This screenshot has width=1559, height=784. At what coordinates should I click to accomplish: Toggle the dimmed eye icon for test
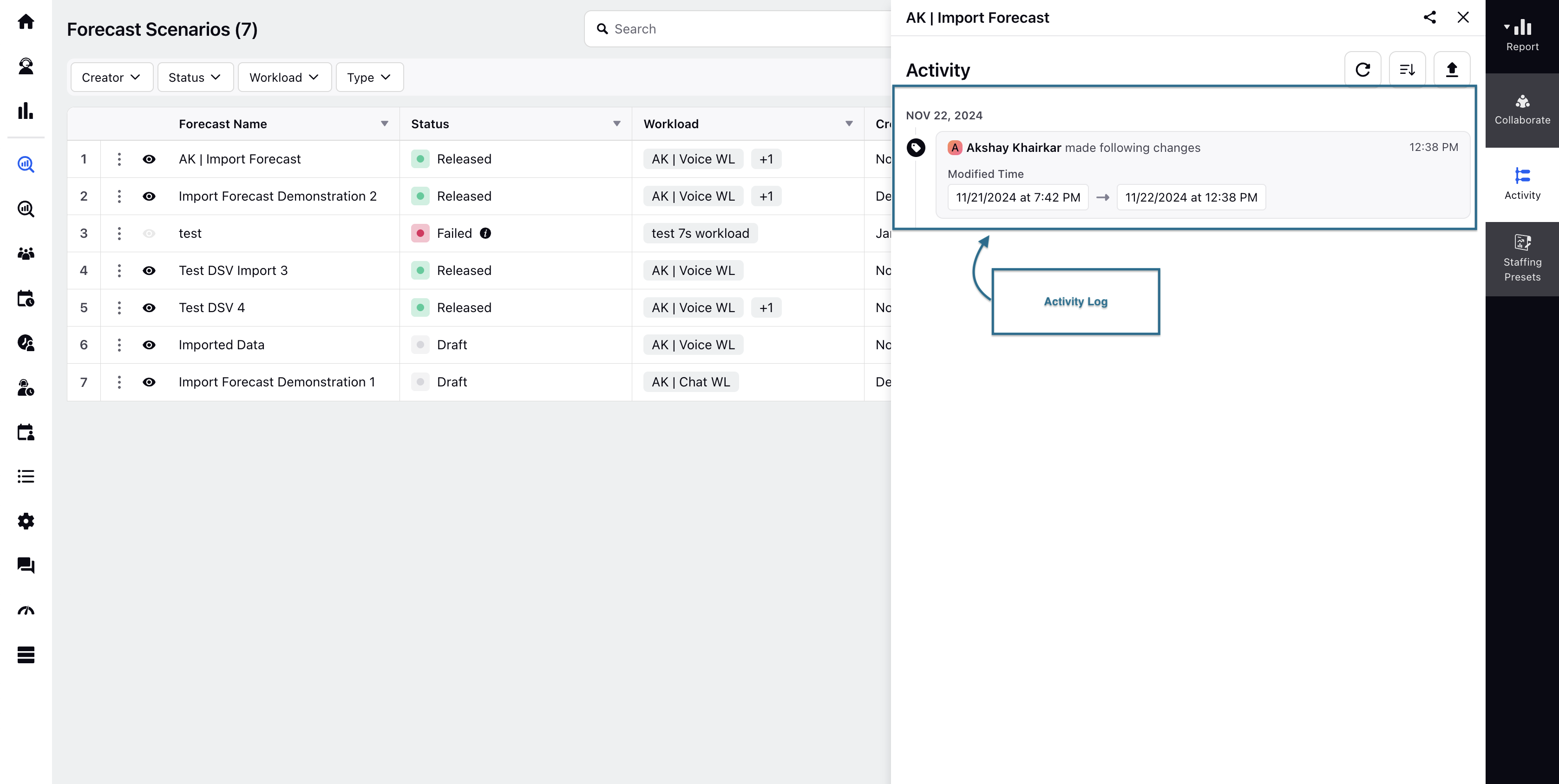tap(149, 234)
